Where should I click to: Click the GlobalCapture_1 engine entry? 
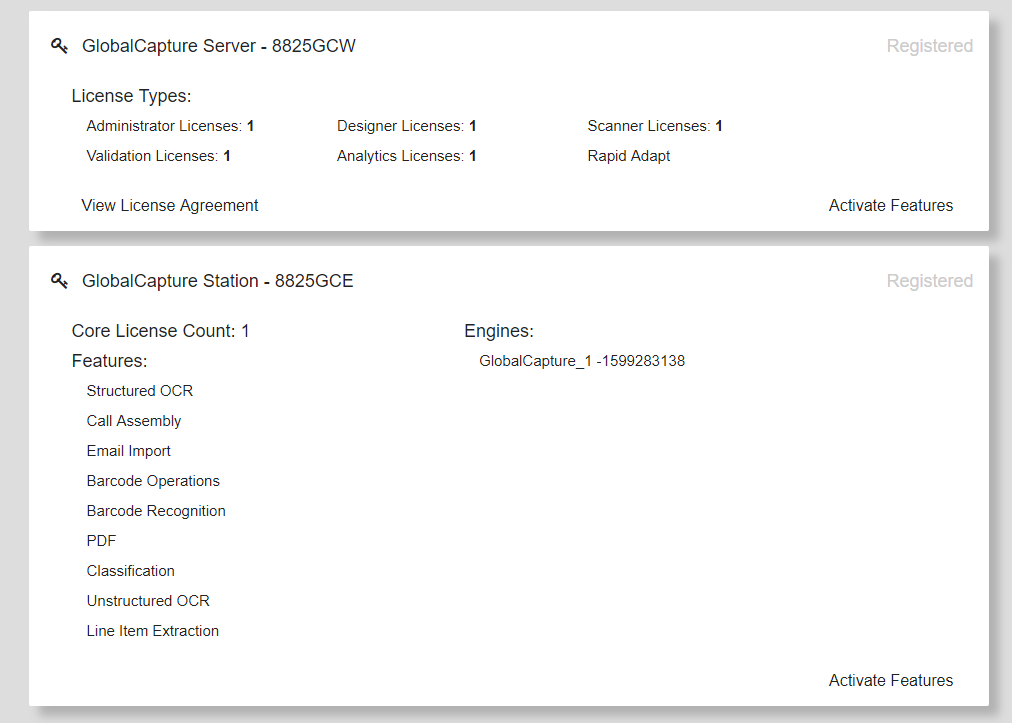coord(581,361)
